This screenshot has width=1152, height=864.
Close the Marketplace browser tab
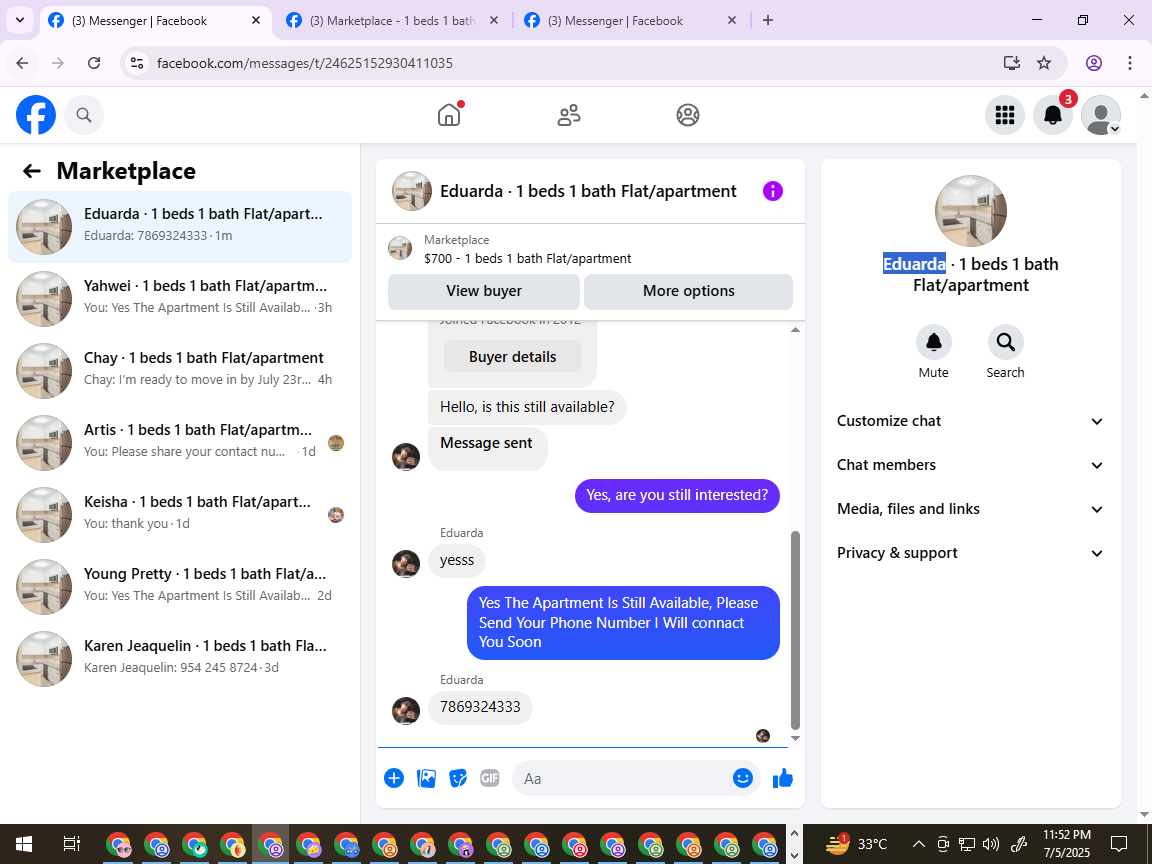click(494, 21)
